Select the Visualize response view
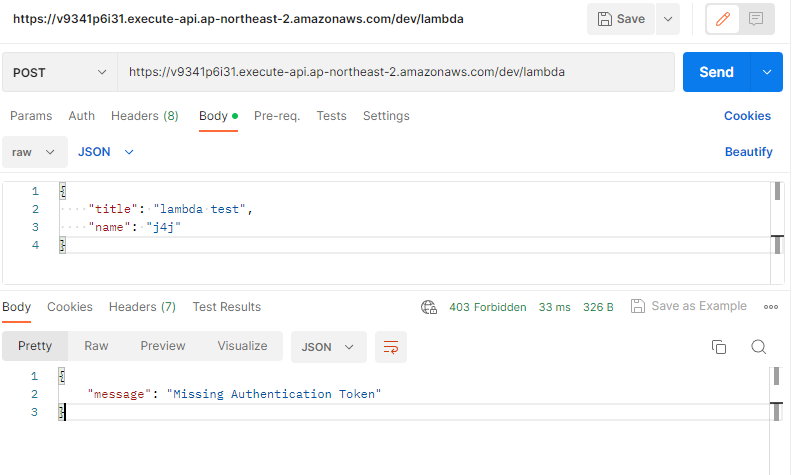792x475 pixels. pyautogui.click(x=242, y=346)
